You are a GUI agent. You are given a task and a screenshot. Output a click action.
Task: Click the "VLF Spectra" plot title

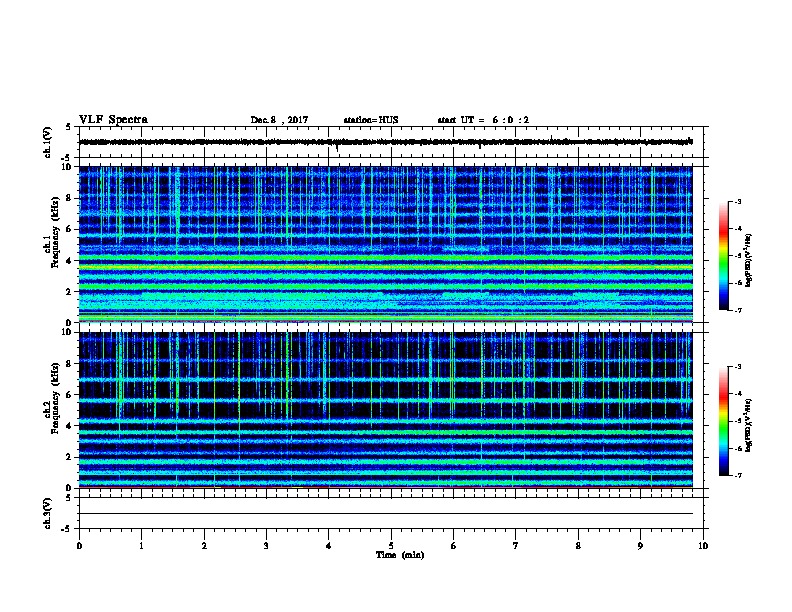pyautogui.click(x=113, y=120)
